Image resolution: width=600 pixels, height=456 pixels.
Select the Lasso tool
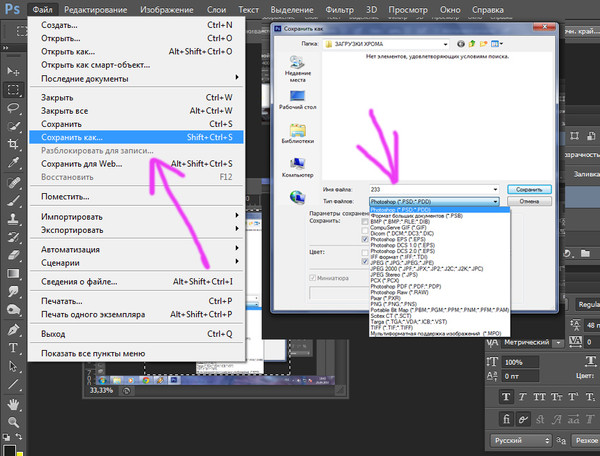point(13,107)
